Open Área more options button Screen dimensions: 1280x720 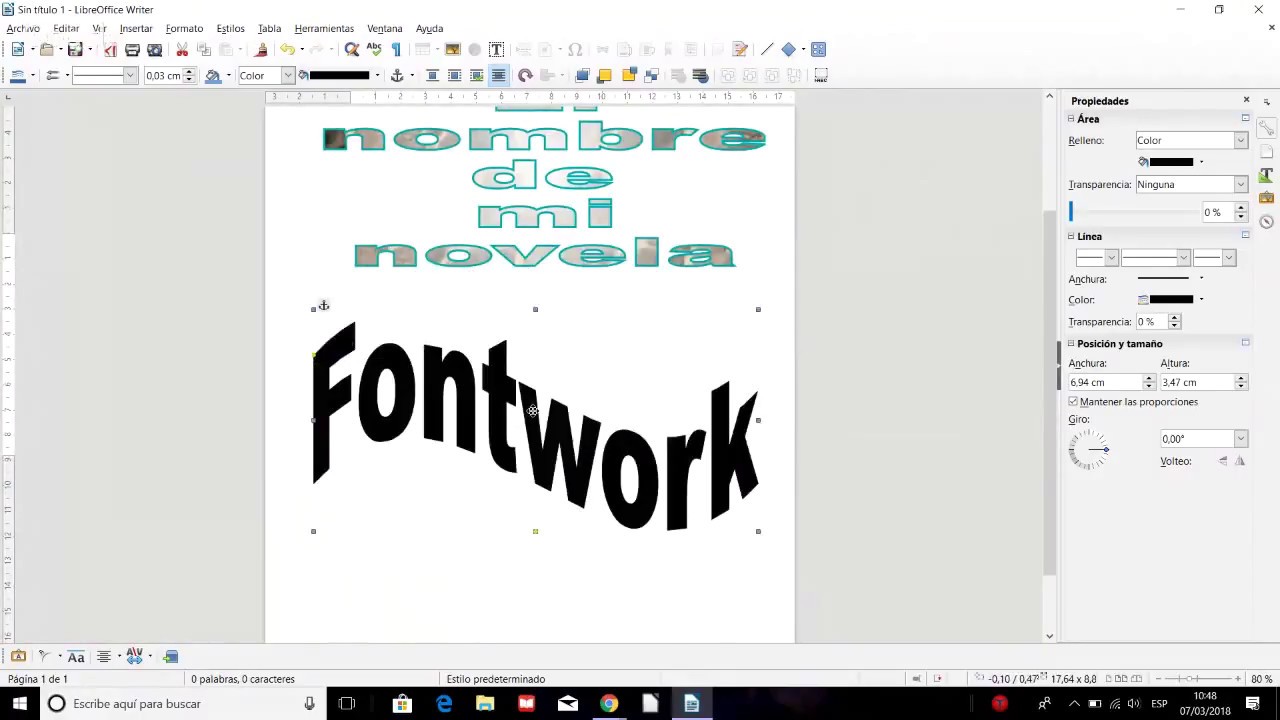[x=1245, y=118]
